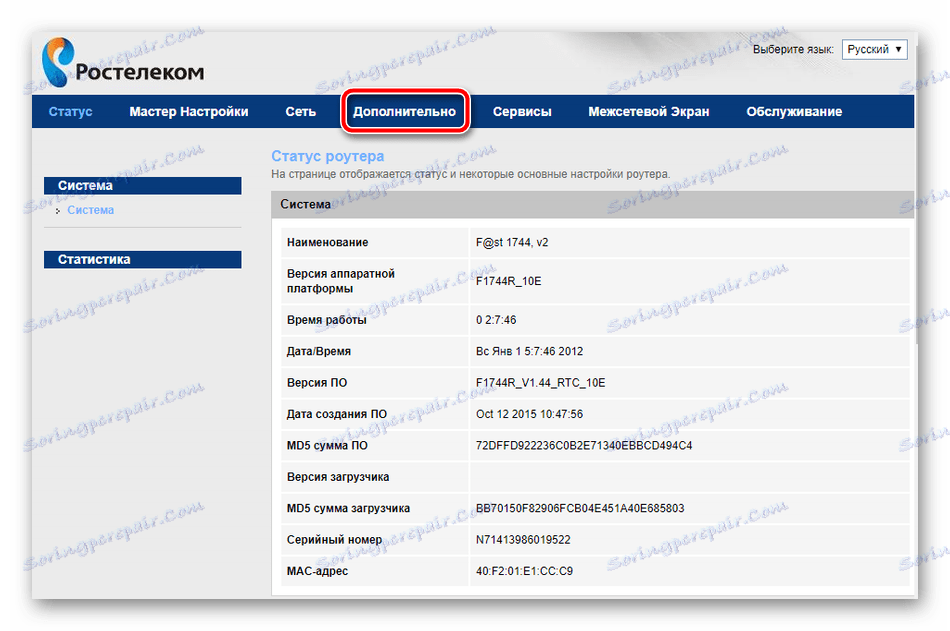Click the Статус роутера heading
The width and height of the screenshot is (950, 631).
tap(328, 156)
